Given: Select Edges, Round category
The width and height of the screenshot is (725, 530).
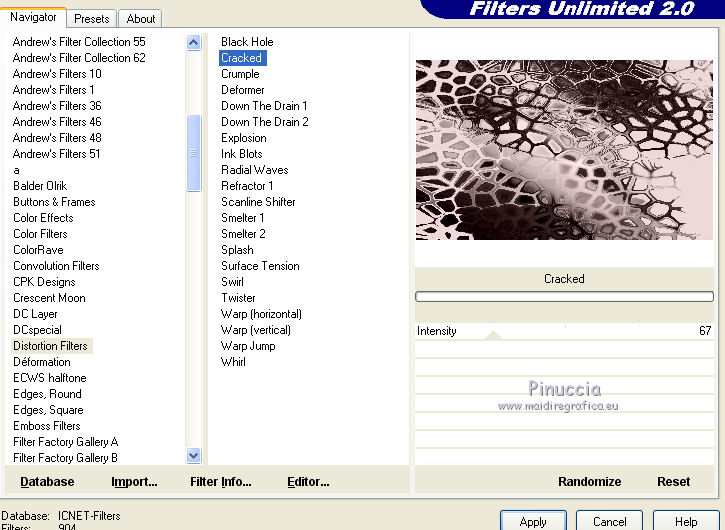Looking at the screenshot, I should (47, 394).
